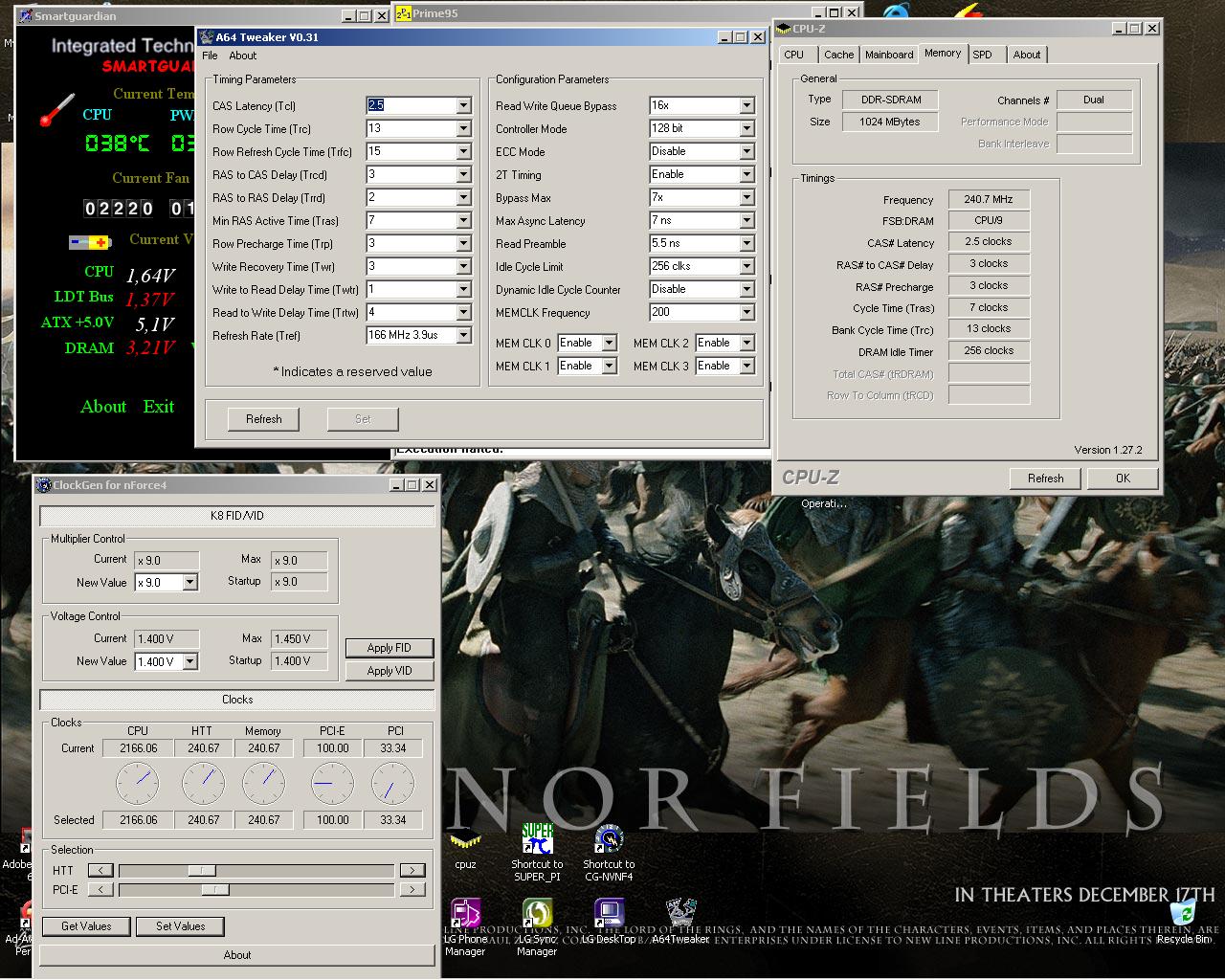Switch to the CPU tab in CPU-Z
1225x980 pixels.
pos(794,55)
